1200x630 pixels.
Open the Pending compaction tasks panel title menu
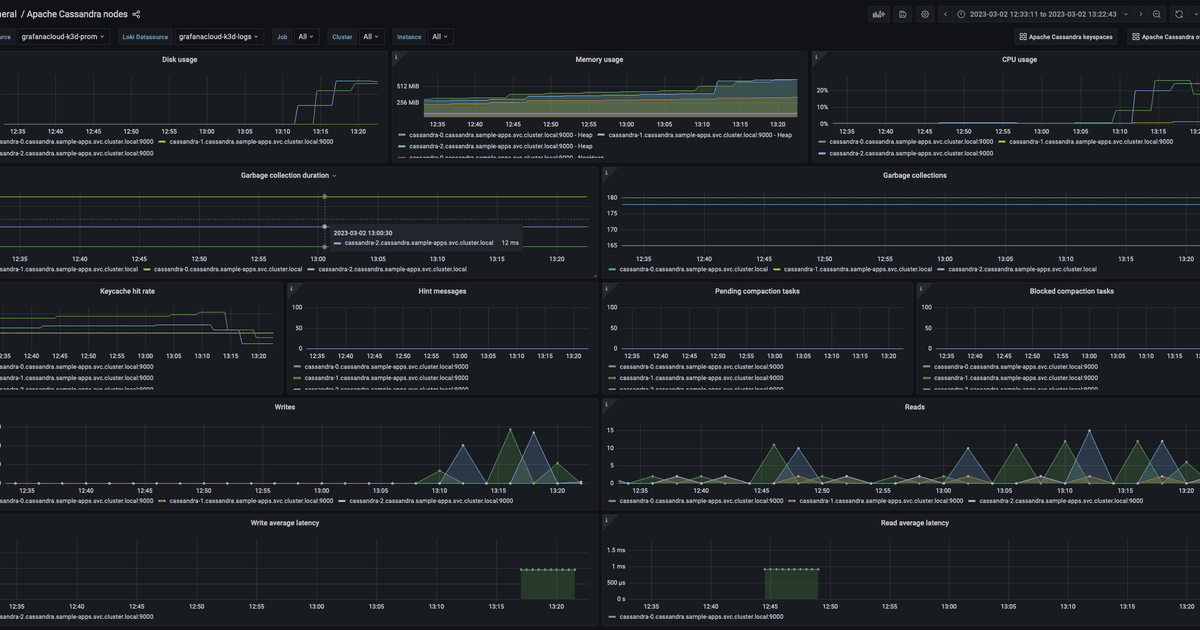coord(757,291)
